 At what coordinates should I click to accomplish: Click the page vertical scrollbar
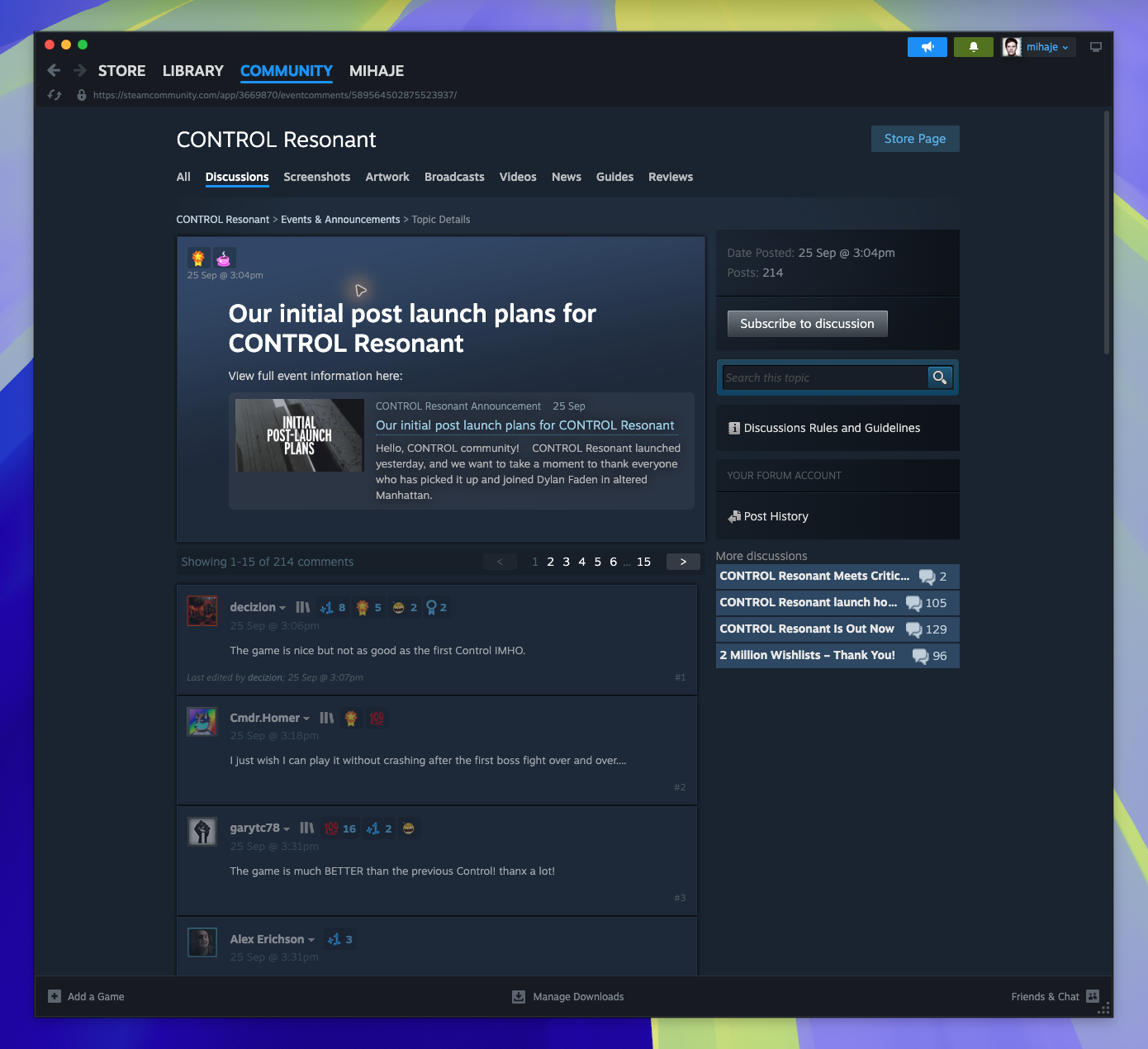coord(1107,233)
